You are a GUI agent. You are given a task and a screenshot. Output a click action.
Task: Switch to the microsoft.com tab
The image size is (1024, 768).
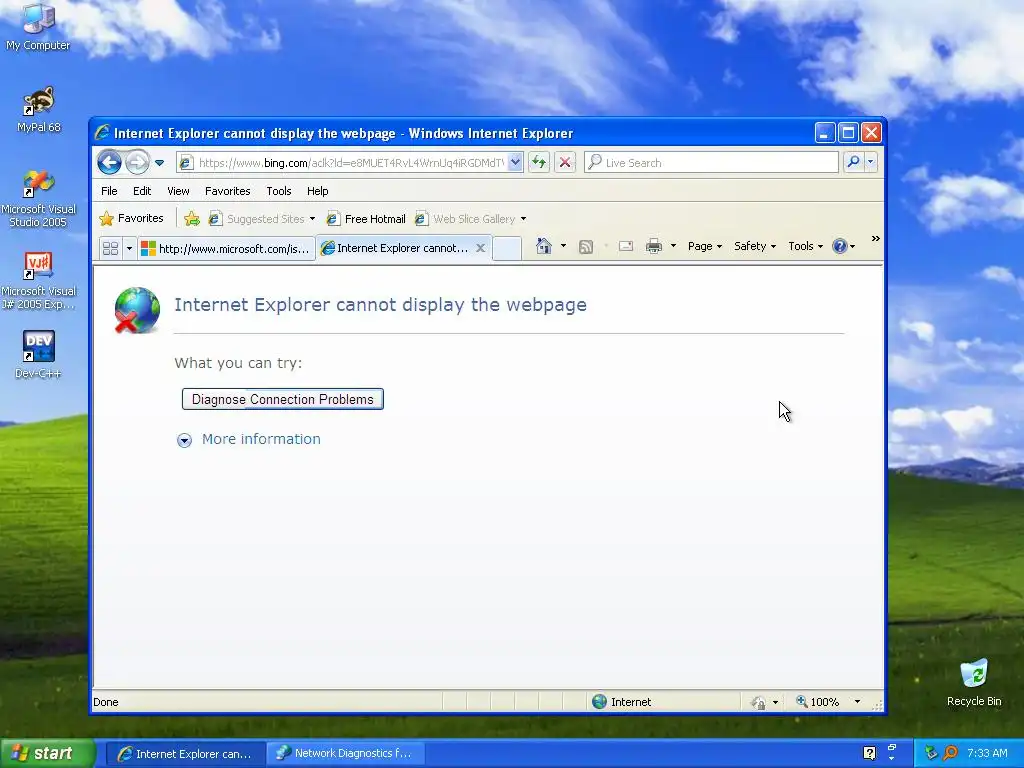tap(226, 248)
